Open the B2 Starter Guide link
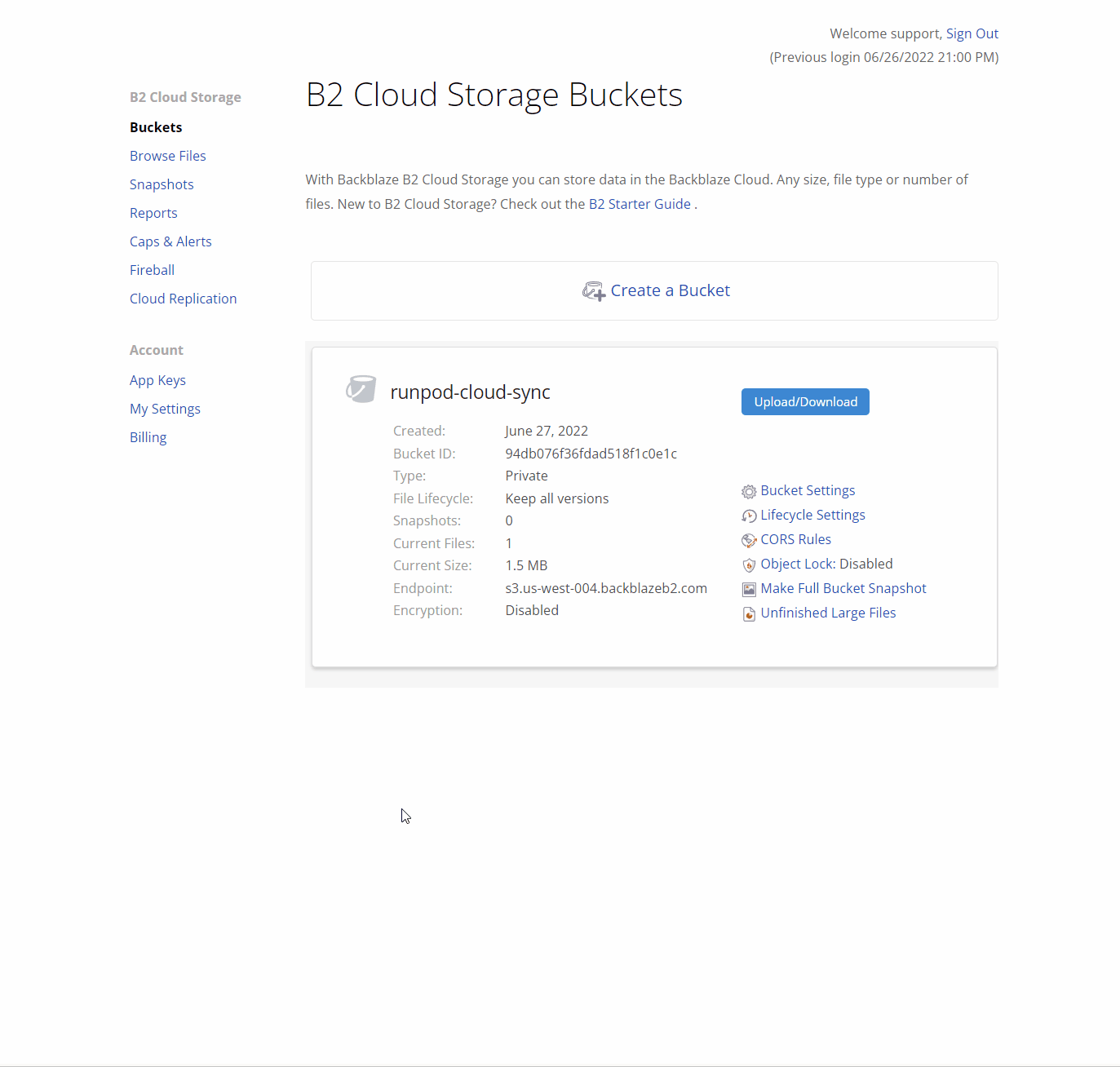The height and width of the screenshot is (1067, 1120). click(640, 204)
